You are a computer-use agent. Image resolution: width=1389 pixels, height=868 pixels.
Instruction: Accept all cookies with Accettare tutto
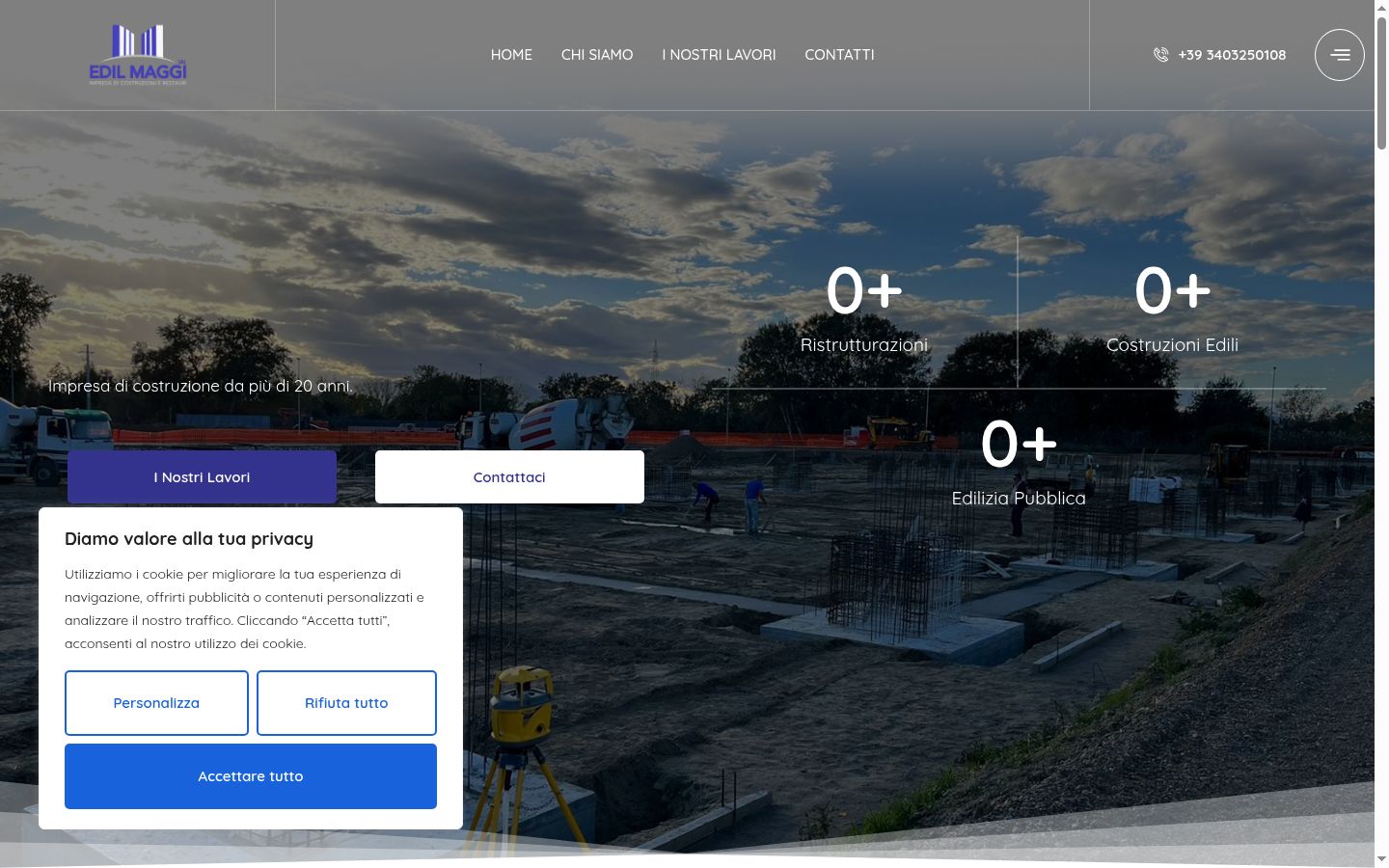point(251,776)
